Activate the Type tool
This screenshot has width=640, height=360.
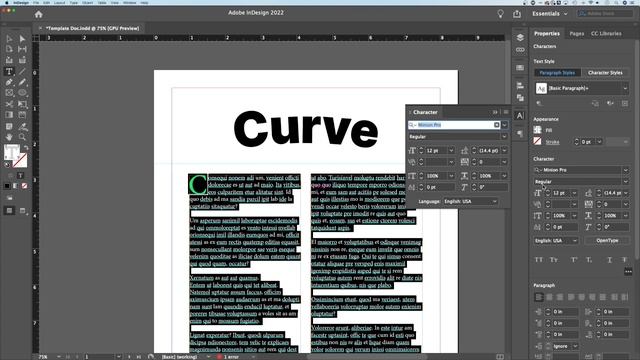click(x=9, y=71)
